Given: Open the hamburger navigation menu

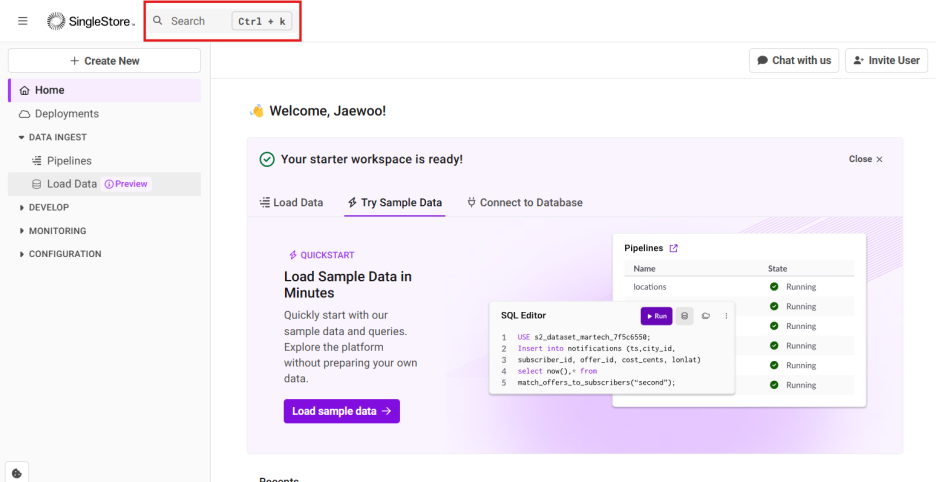Looking at the screenshot, I should [x=23, y=21].
